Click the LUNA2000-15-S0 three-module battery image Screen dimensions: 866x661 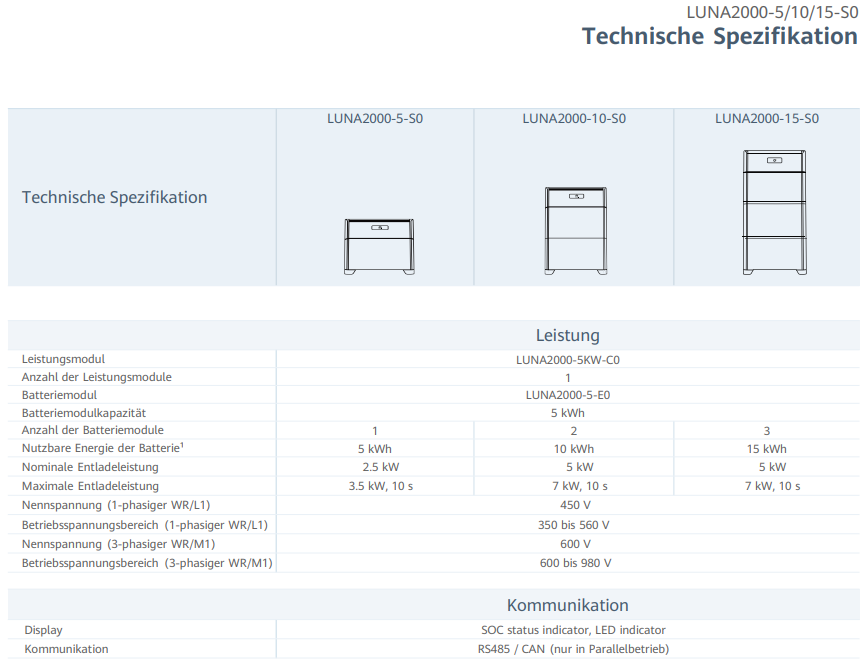(x=773, y=211)
